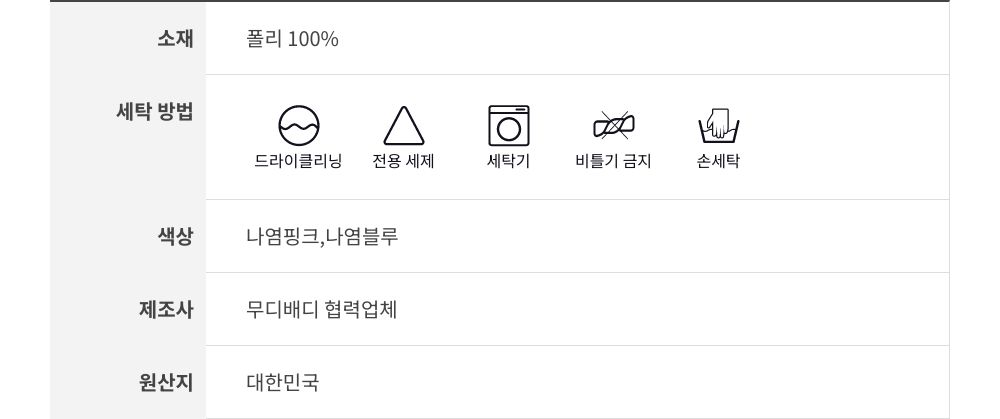This screenshot has height=419, width=1000.
Task: Click the 나염핑크,나염블루 color value
Action: 322,237
